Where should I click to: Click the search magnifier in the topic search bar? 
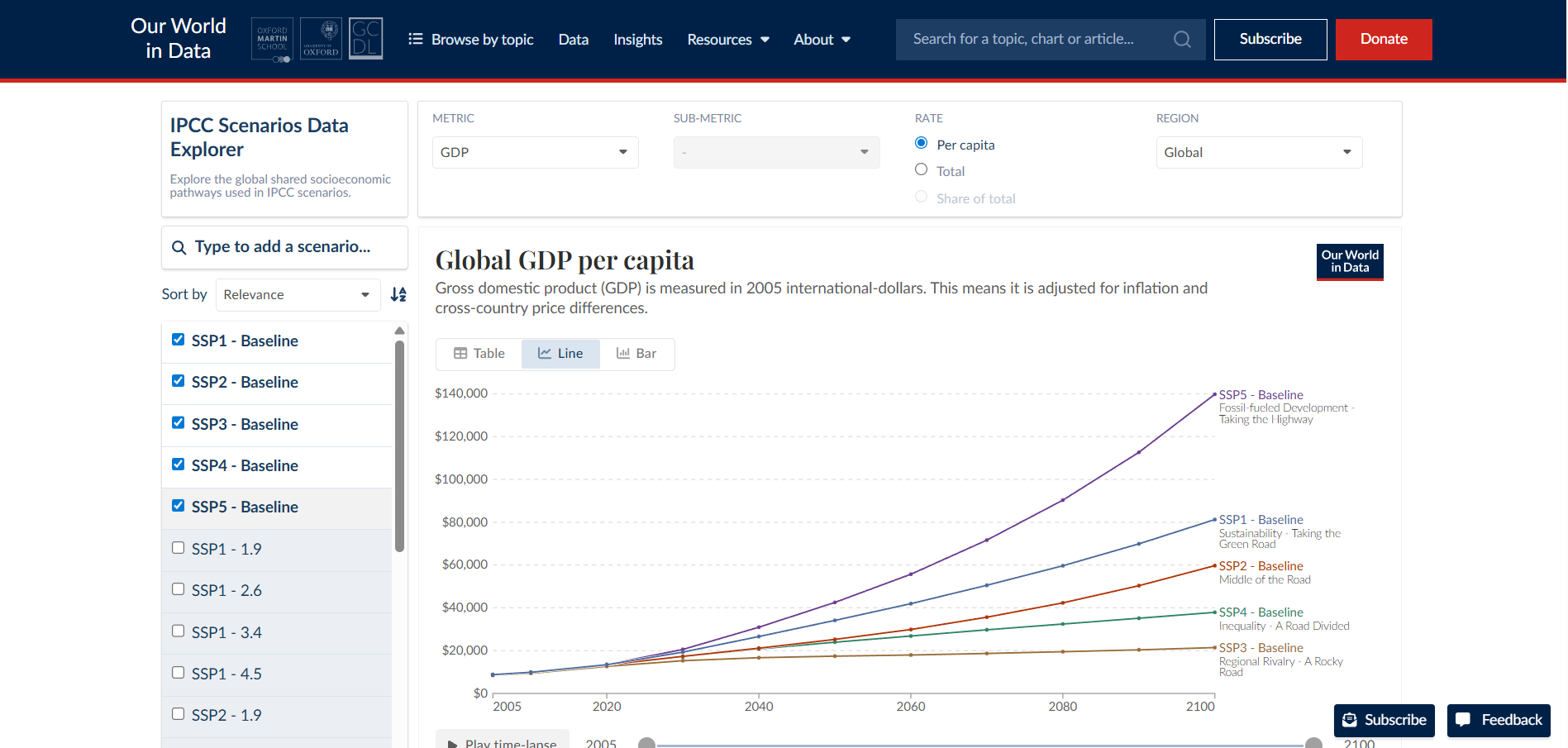1181,39
